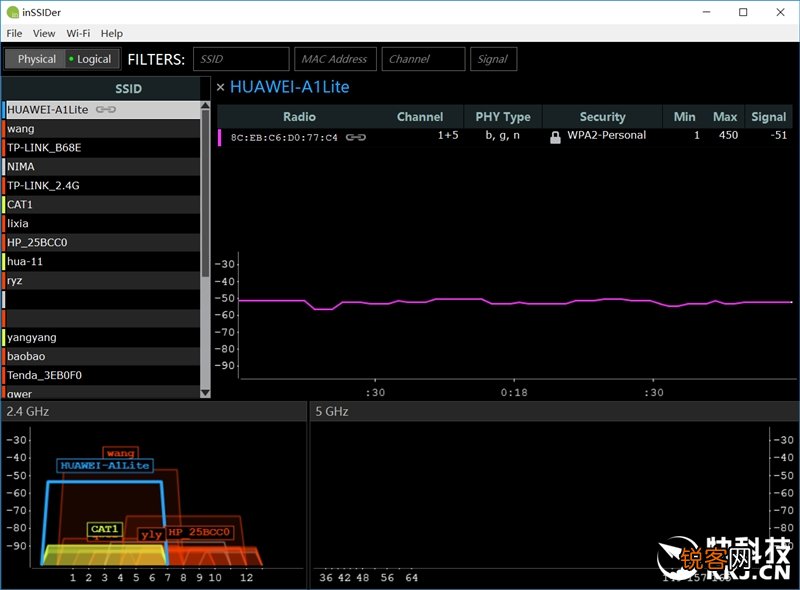Select the HUAWEI-A1Lite network row

(102, 110)
